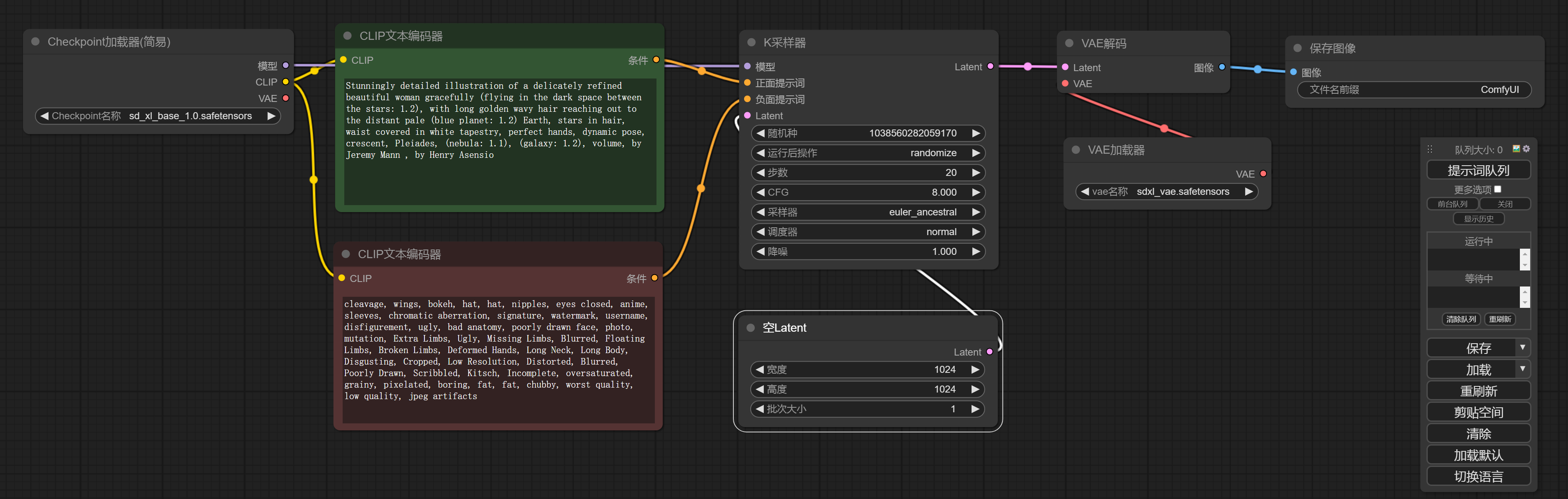Collapse the K采样器 node via its dot

pos(751,43)
